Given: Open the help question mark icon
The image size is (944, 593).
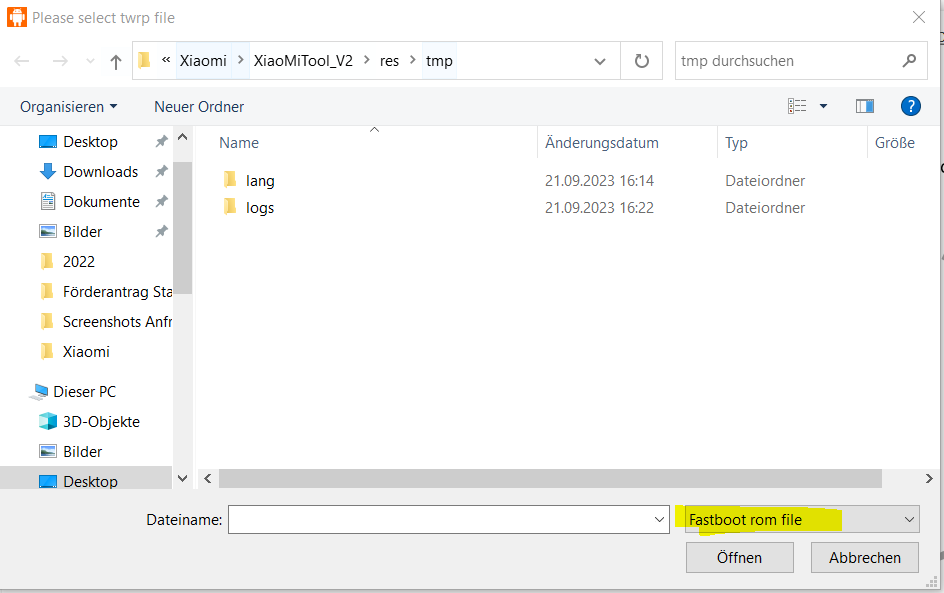Looking at the screenshot, I should coord(910,106).
